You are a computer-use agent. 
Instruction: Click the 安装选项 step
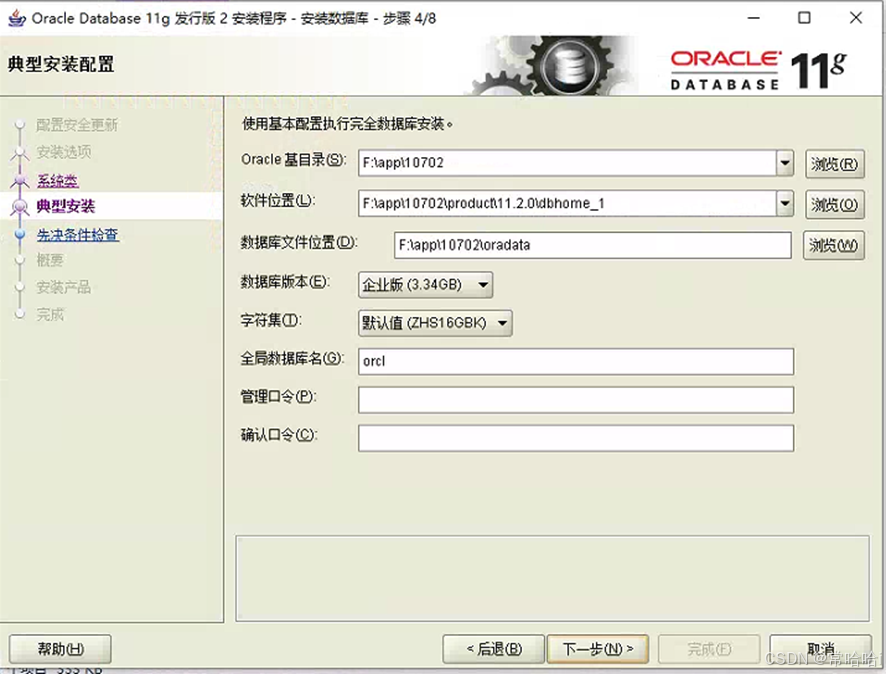pos(64,152)
